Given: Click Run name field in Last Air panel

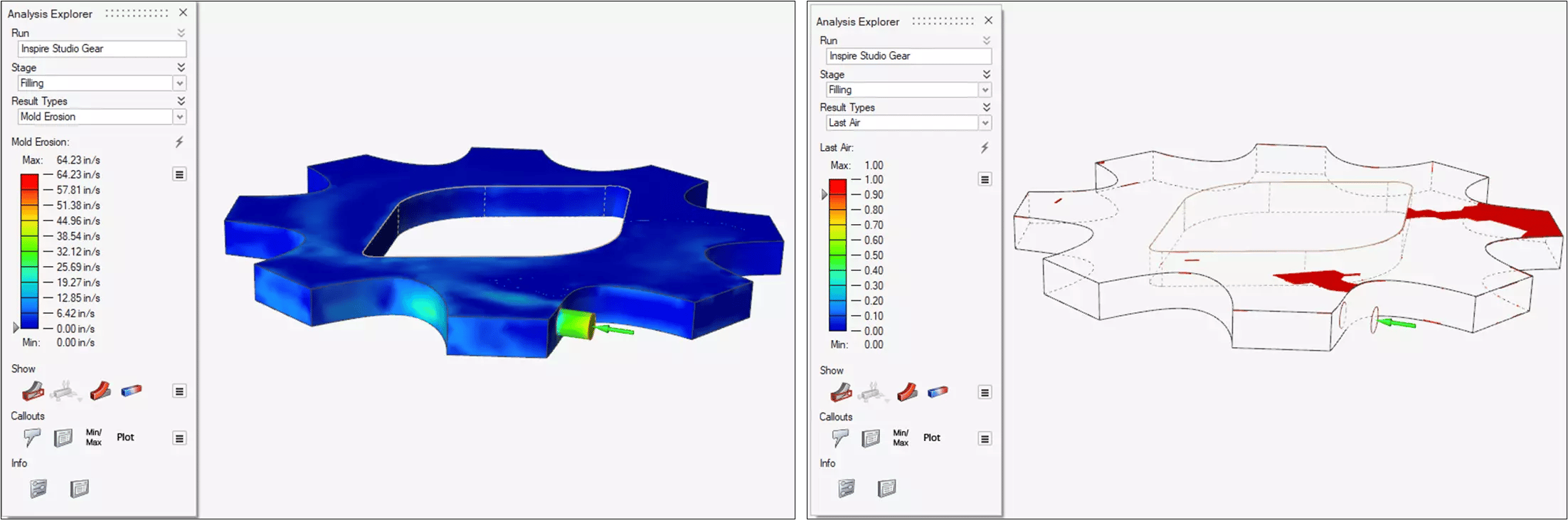Looking at the screenshot, I should (x=909, y=55).
